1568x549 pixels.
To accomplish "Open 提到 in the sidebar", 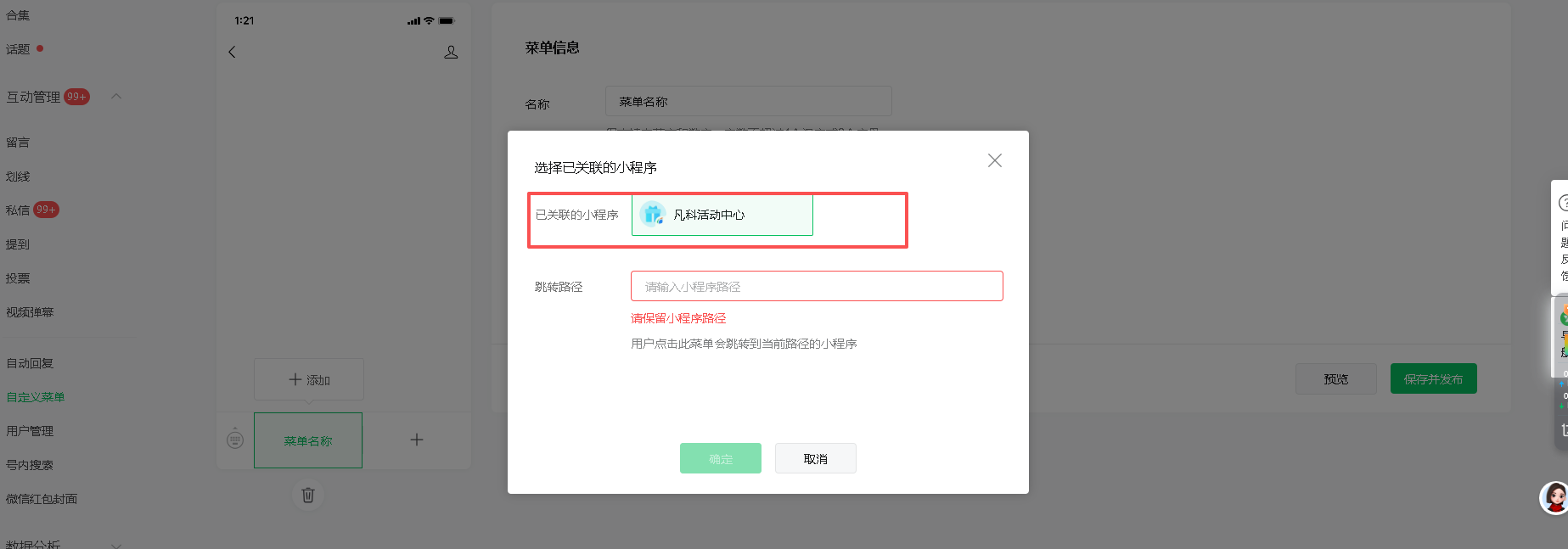I will pyautogui.click(x=18, y=244).
